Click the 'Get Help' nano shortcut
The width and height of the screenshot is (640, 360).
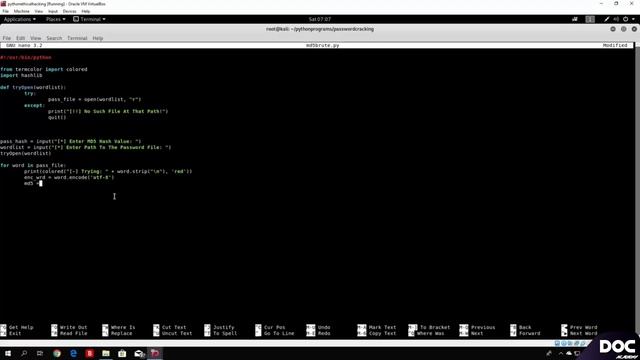pyautogui.click(x=17, y=327)
